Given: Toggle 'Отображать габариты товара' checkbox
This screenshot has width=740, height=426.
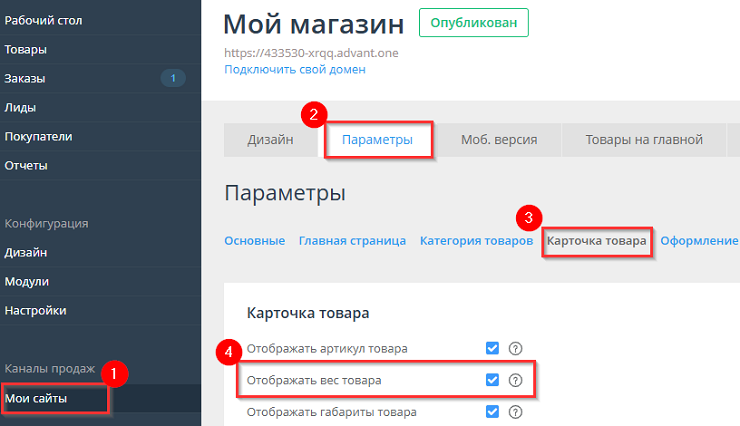Looking at the screenshot, I should pos(492,412).
